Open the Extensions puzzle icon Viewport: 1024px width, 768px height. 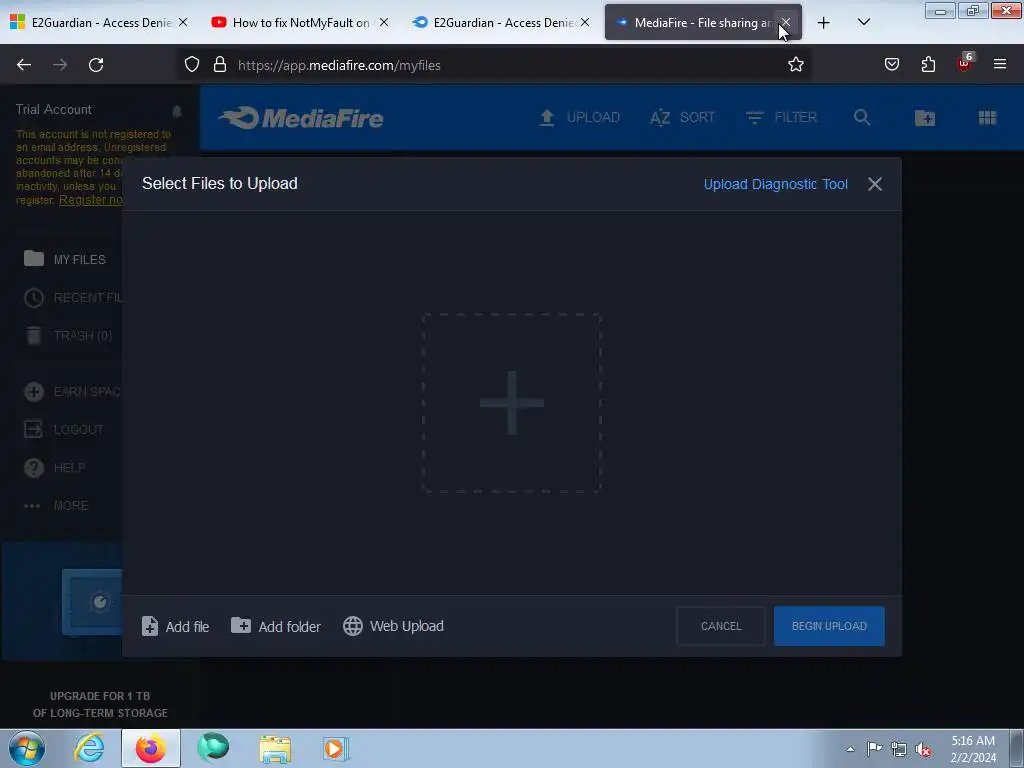928,65
